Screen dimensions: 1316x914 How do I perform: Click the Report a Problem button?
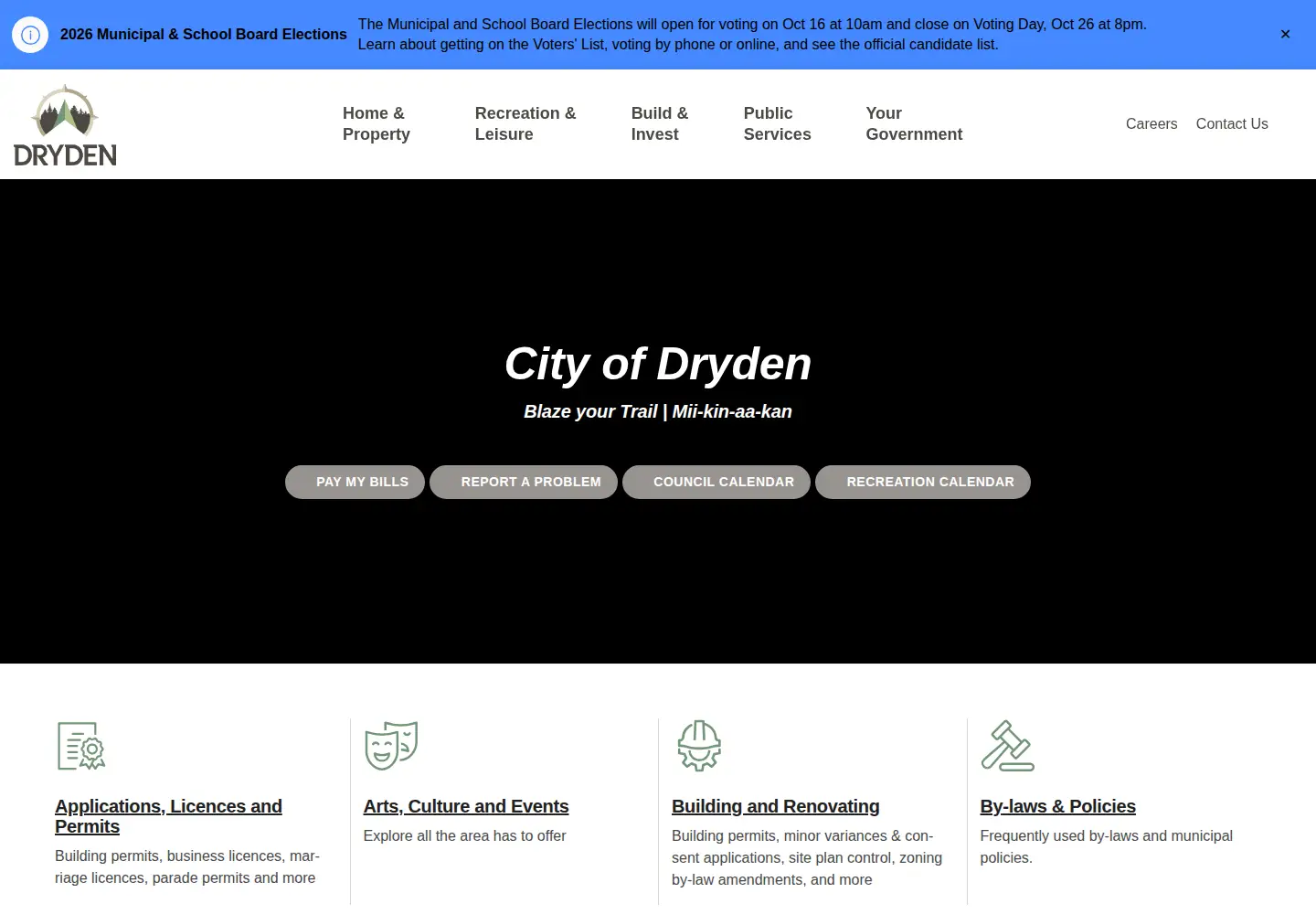click(x=524, y=482)
